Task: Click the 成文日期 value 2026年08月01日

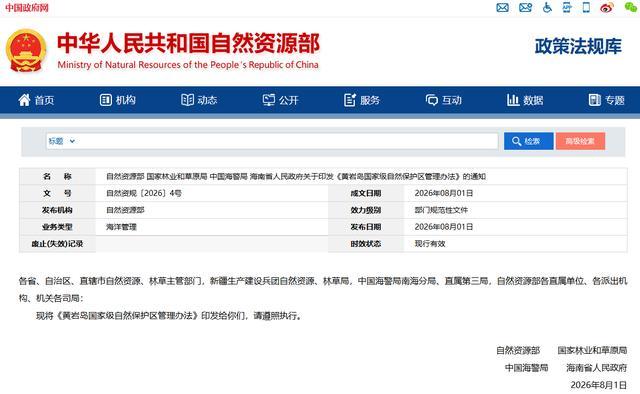Action: (x=444, y=193)
